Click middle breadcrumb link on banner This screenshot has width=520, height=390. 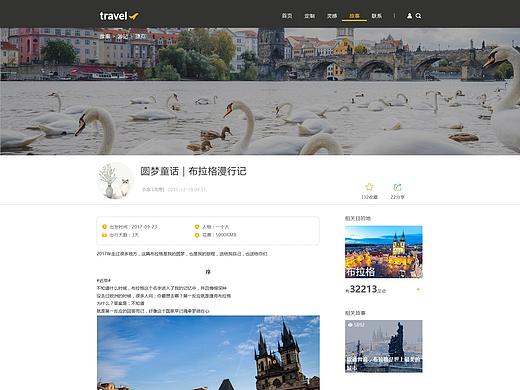point(123,36)
